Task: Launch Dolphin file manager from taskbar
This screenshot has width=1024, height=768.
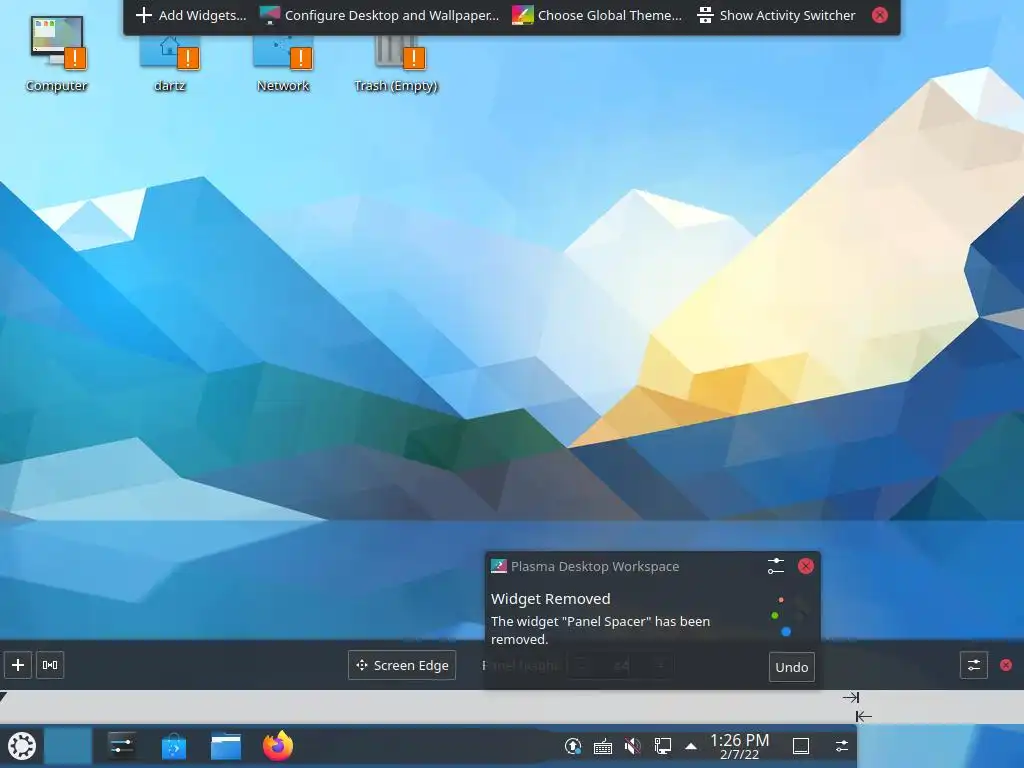Action: tap(226, 746)
